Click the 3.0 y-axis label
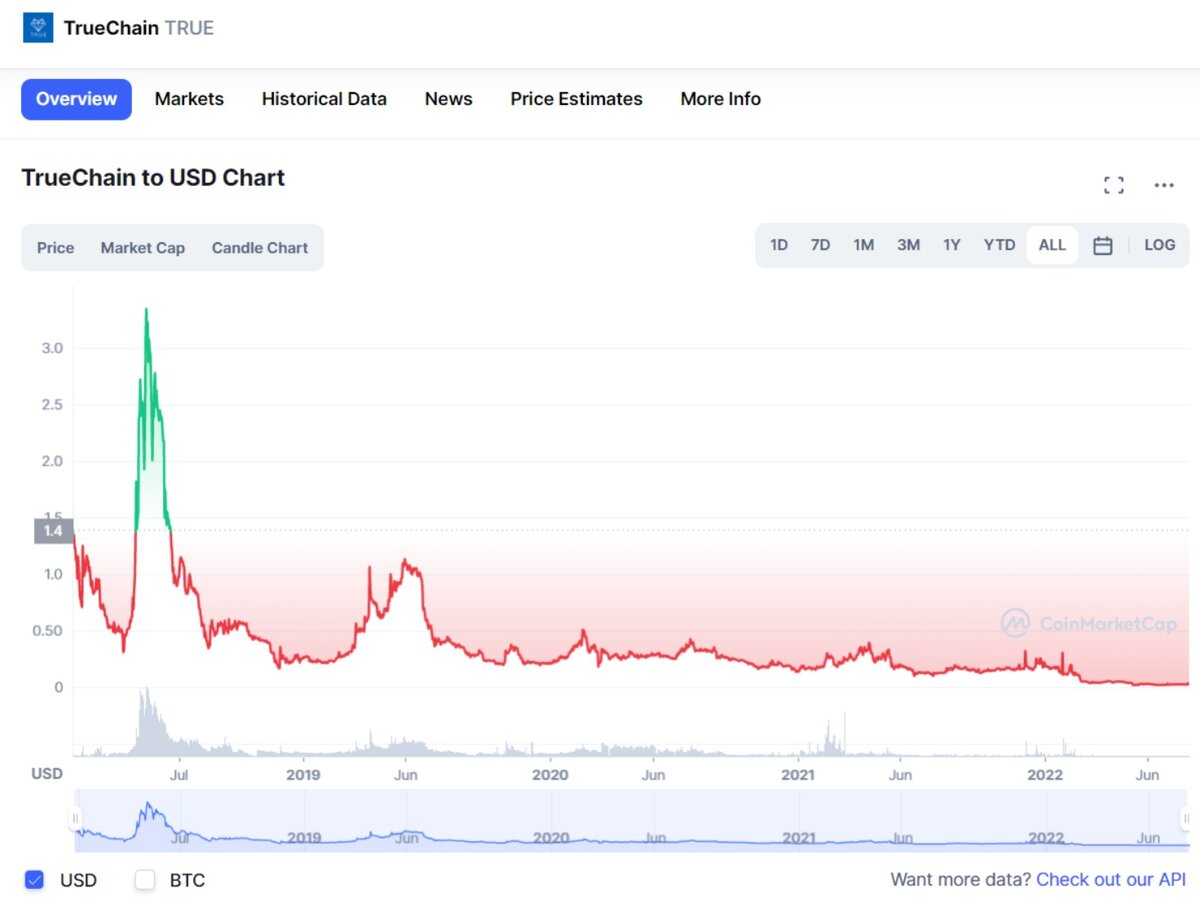 pos(52,348)
